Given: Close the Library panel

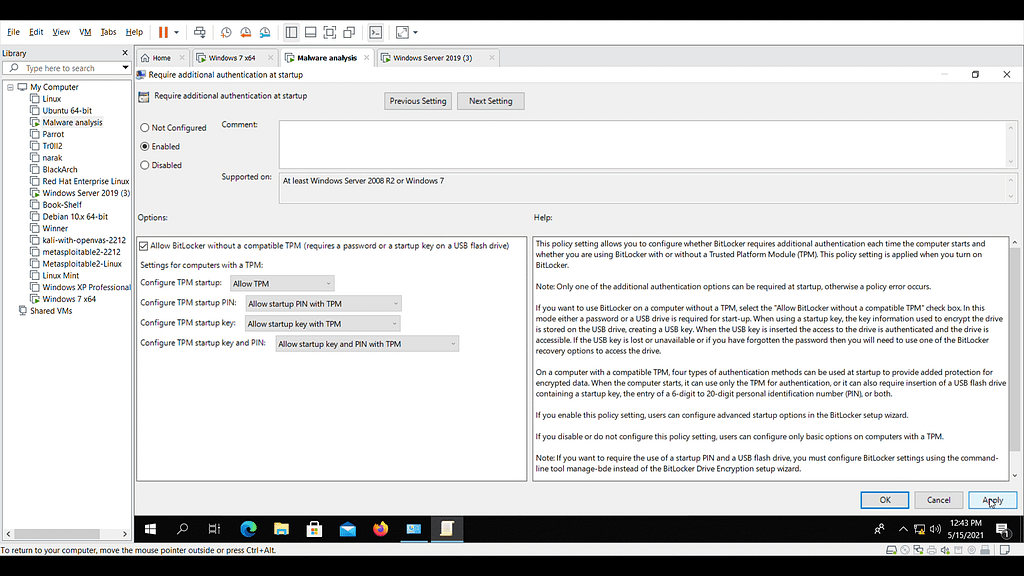Looking at the screenshot, I should point(125,53).
